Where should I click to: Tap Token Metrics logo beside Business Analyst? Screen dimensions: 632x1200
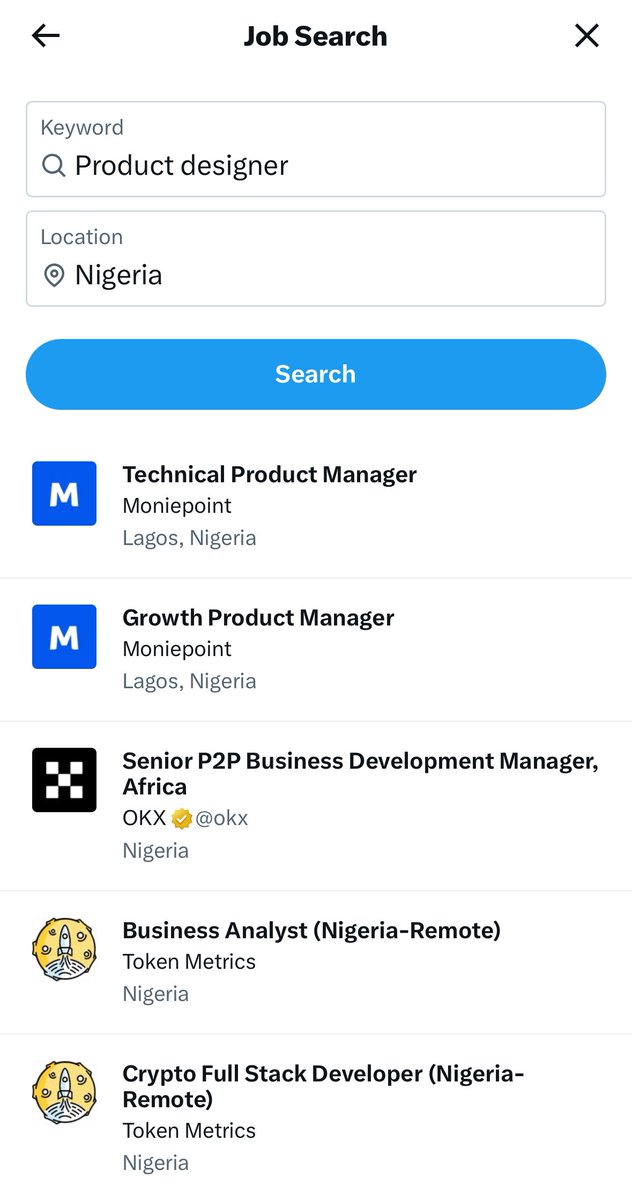[x=64, y=950]
